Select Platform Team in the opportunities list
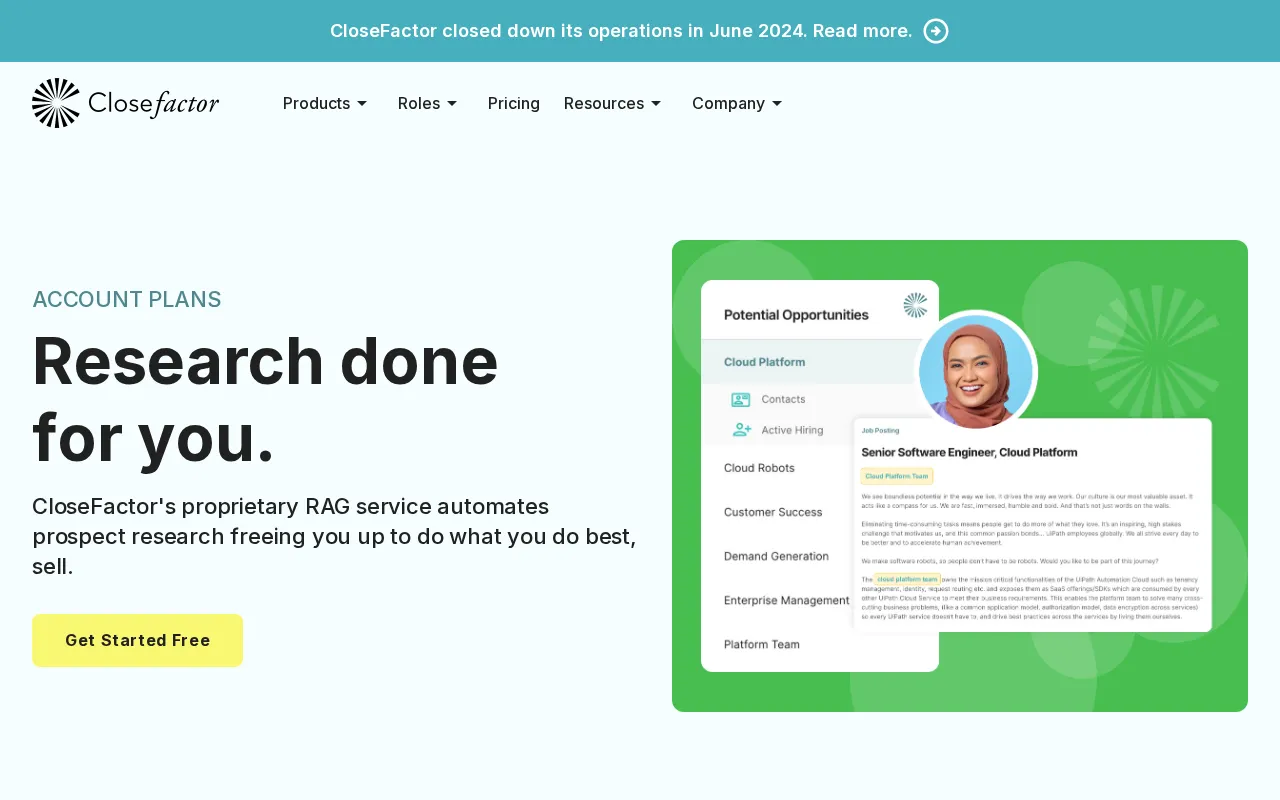The width and height of the screenshot is (1280, 800). (762, 644)
